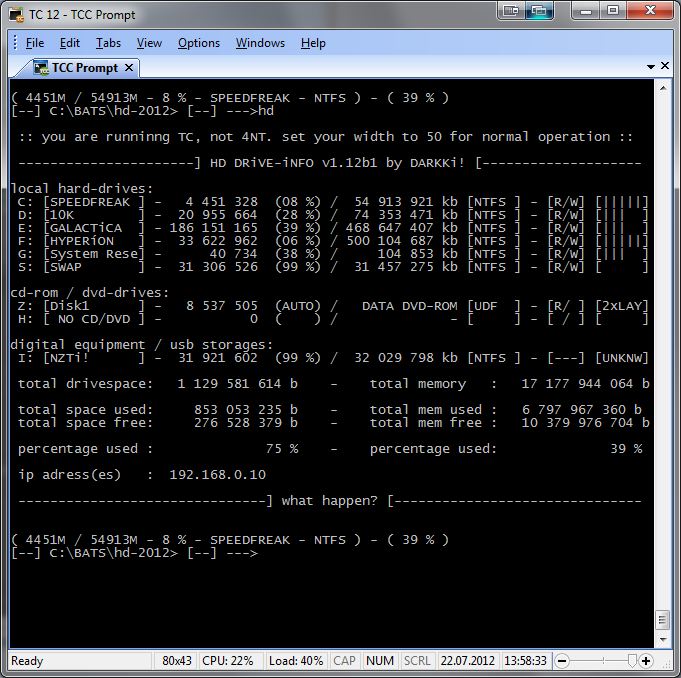Click the time 13:58:33 in status bar

[x=525, y=661]
